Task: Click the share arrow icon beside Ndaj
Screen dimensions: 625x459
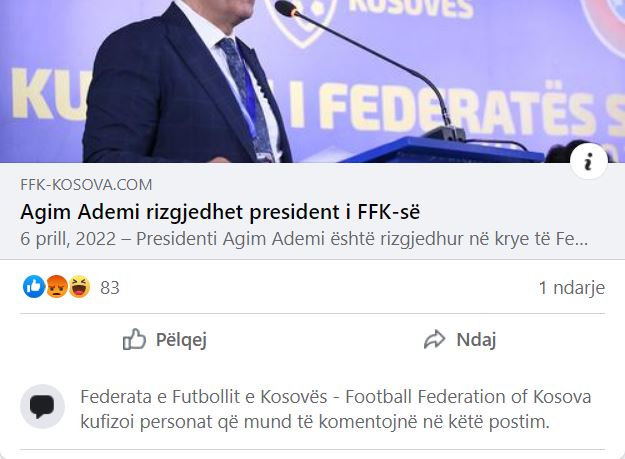Action: pos(434,339)
